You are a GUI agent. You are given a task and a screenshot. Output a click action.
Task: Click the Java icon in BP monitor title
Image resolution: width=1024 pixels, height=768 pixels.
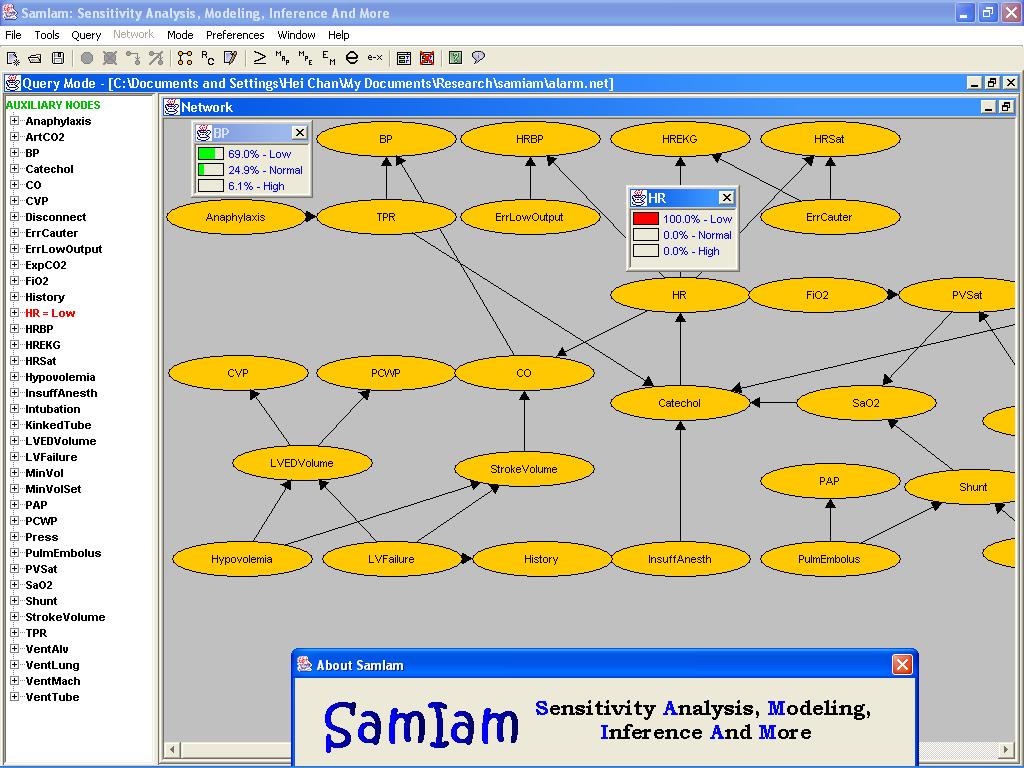pyautogui.click(x=204, y=133)
